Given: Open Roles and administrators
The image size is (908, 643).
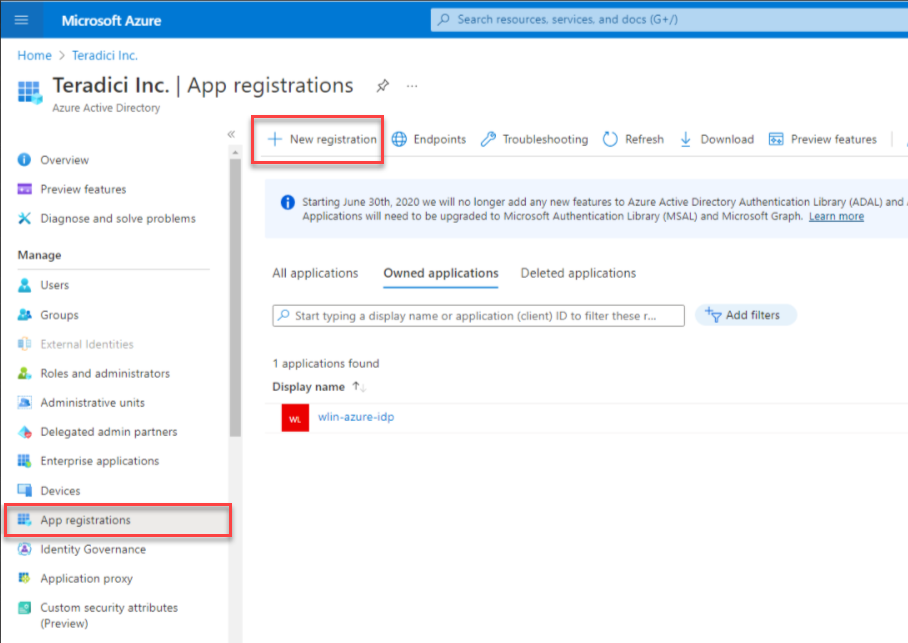Looking at the screenshot, I should pos(105,374).
